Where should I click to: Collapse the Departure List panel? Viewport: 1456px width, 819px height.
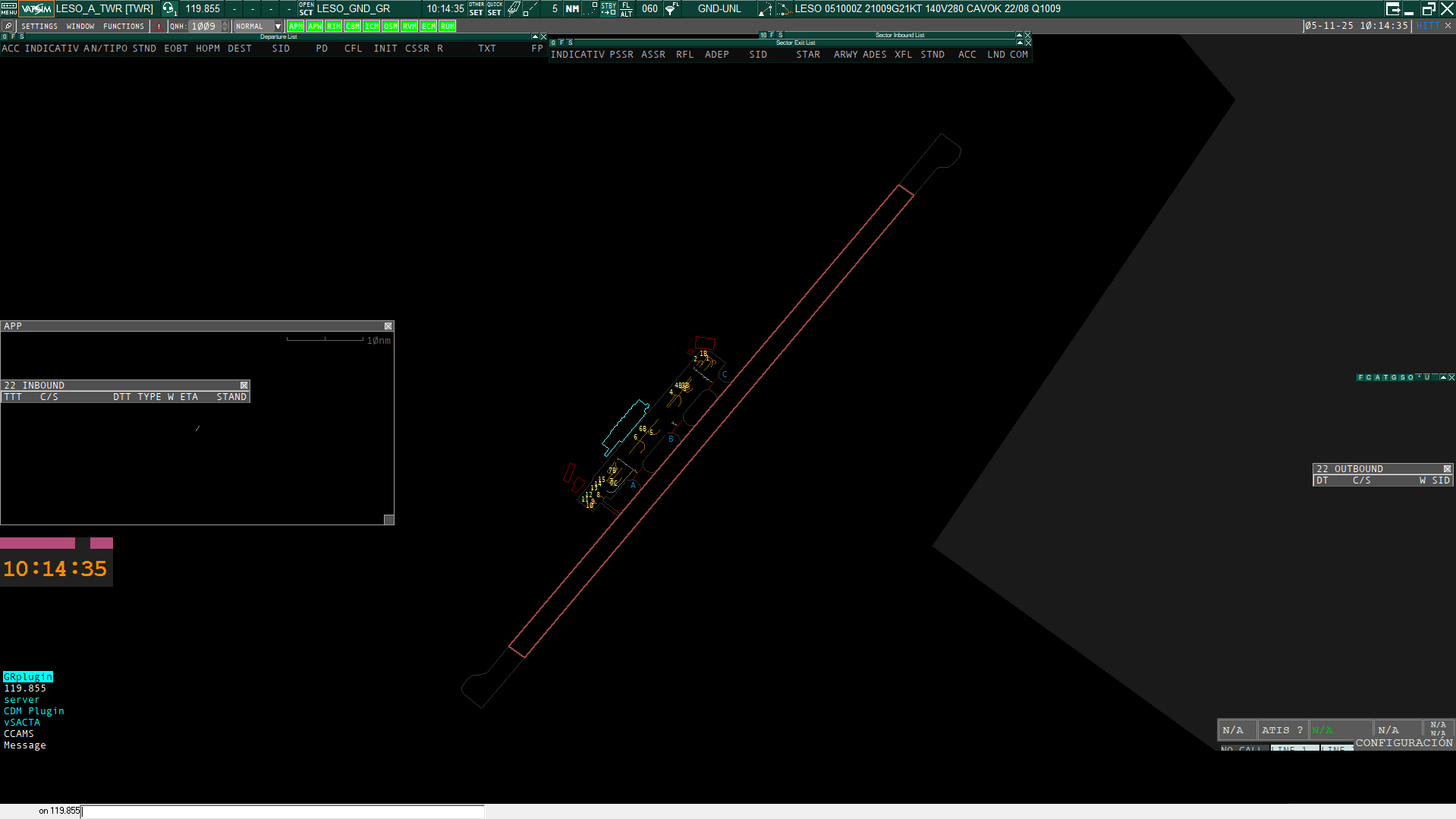pos(535,36)
